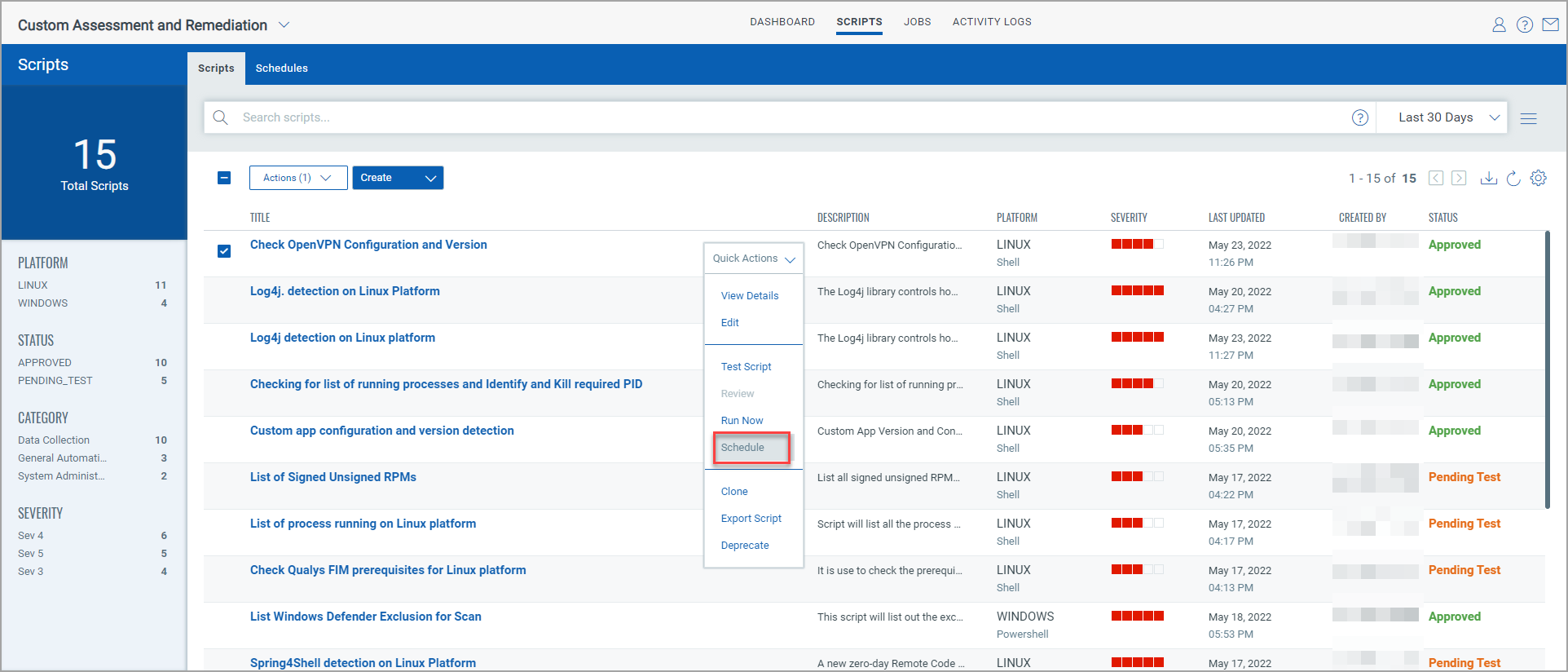Choose Run Now in Quick Actions
This screenshot has width=1568, height=672.
coord(742,421)
